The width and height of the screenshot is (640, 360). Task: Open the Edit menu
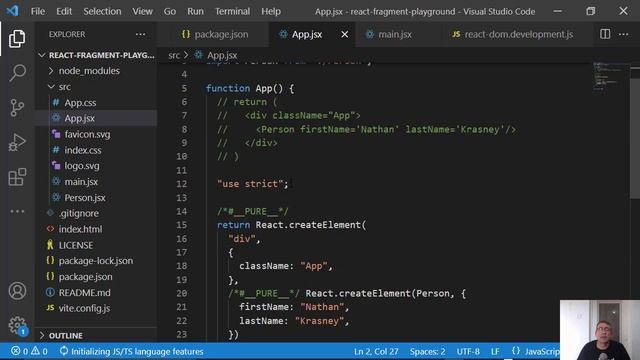point(64,11)
